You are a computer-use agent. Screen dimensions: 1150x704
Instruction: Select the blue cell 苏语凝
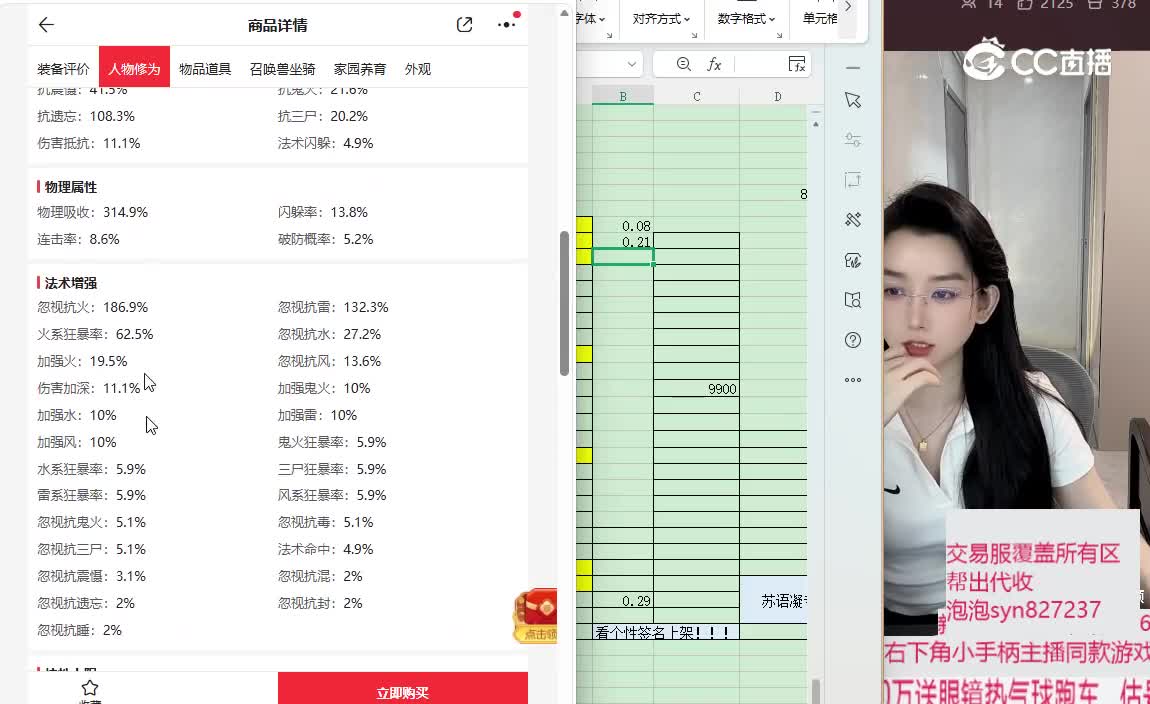point(774,601)
